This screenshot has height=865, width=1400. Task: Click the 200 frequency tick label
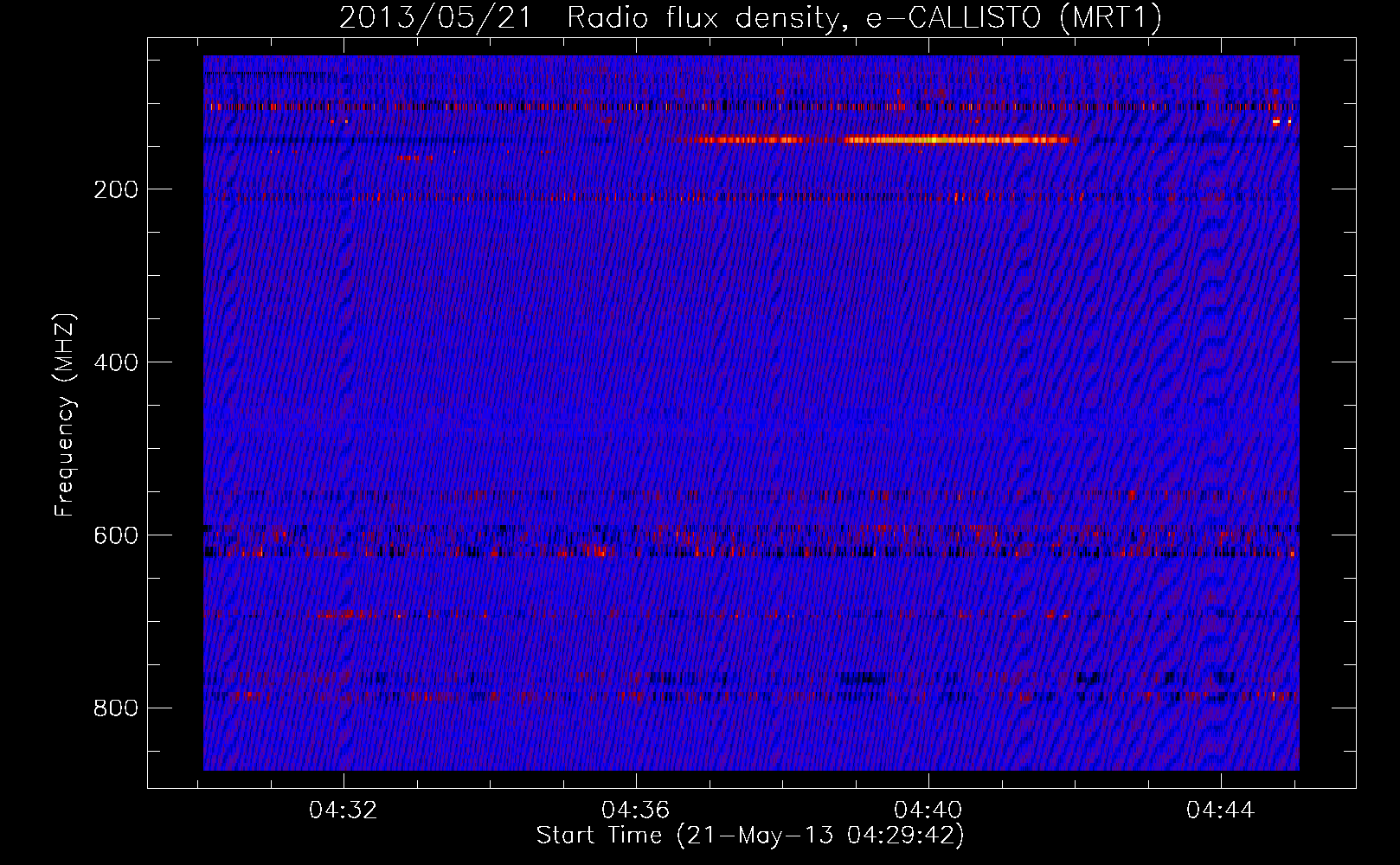[116, 189]
